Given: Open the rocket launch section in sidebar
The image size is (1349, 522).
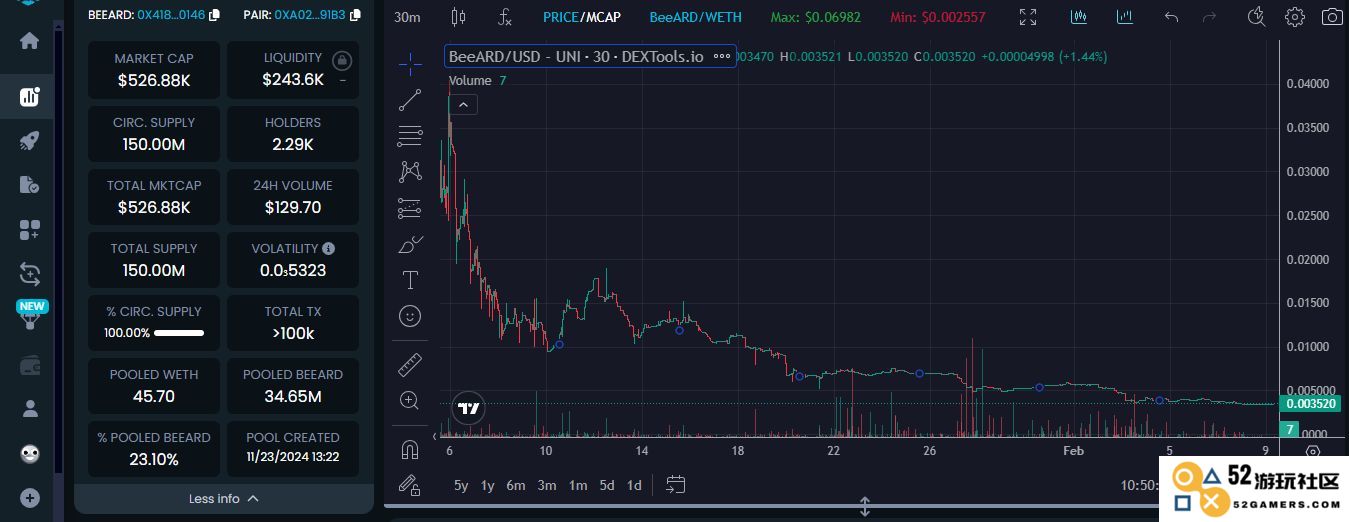Looking at the screenshot, I should (29, 140).
